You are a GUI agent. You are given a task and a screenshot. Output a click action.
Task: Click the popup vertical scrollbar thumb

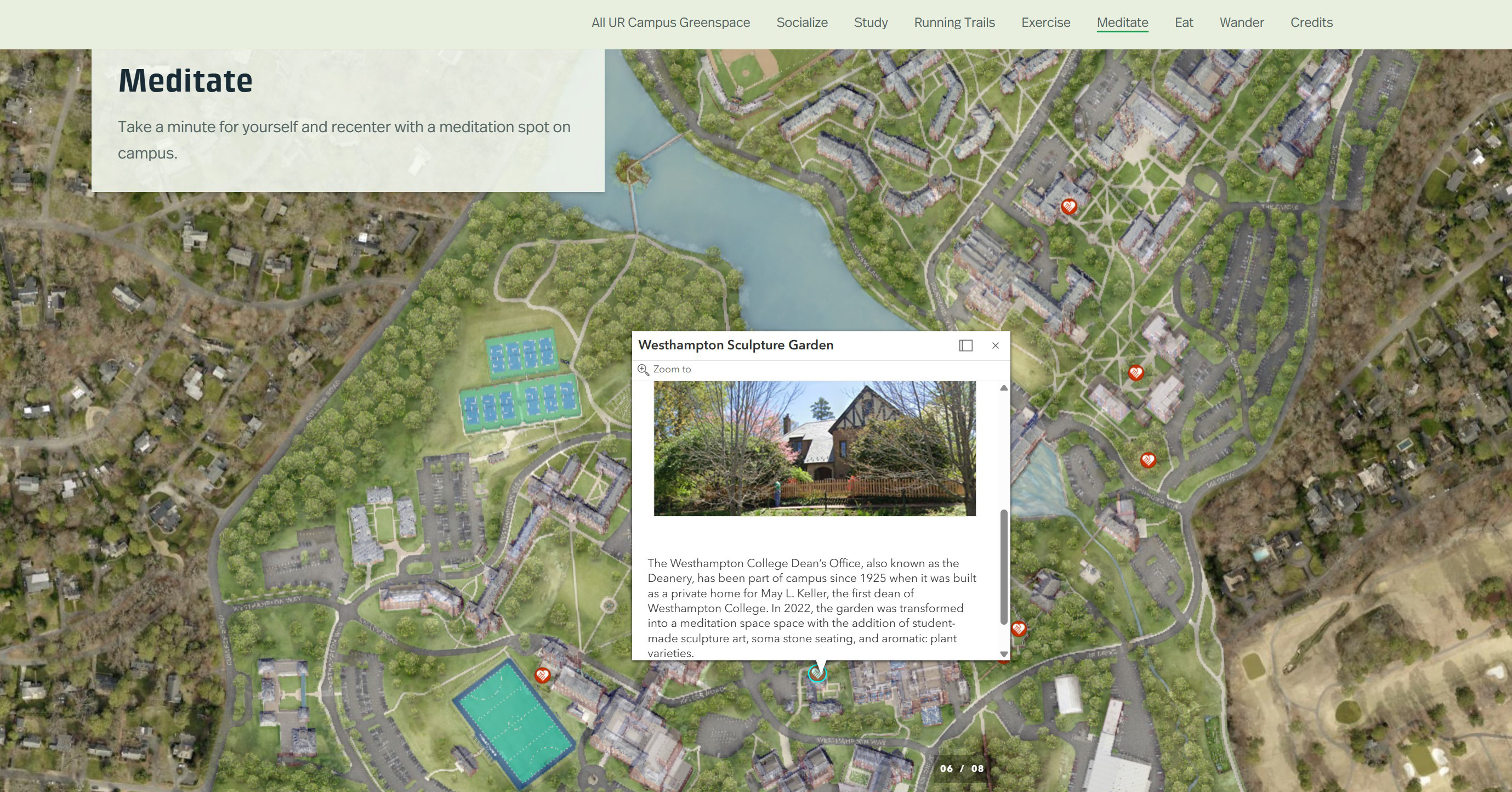[x=1004, y=567]
